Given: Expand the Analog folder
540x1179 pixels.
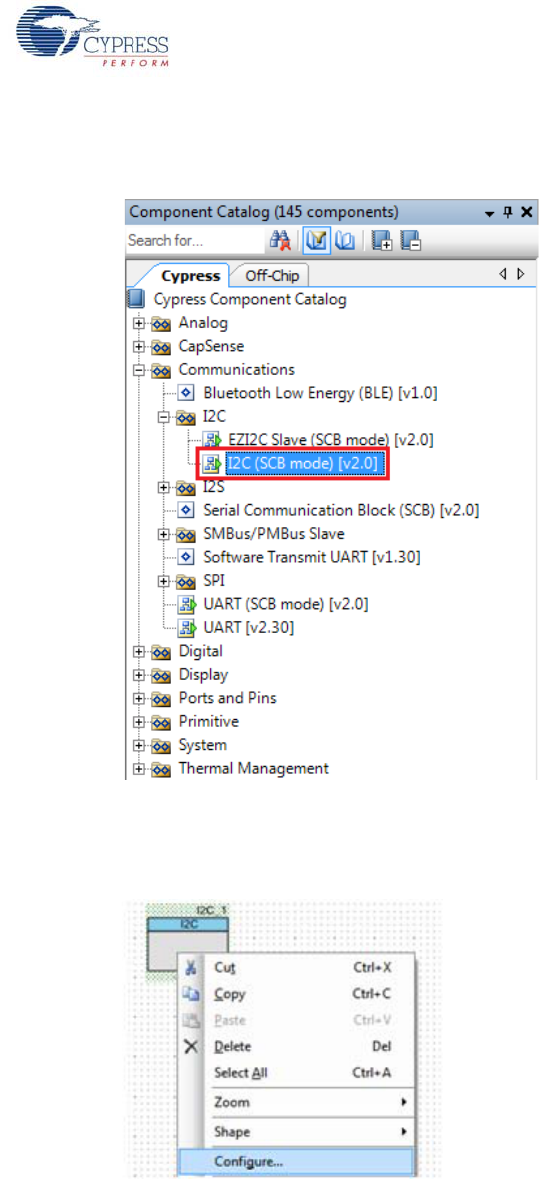Looking at the screenshot, I should 138,323.
